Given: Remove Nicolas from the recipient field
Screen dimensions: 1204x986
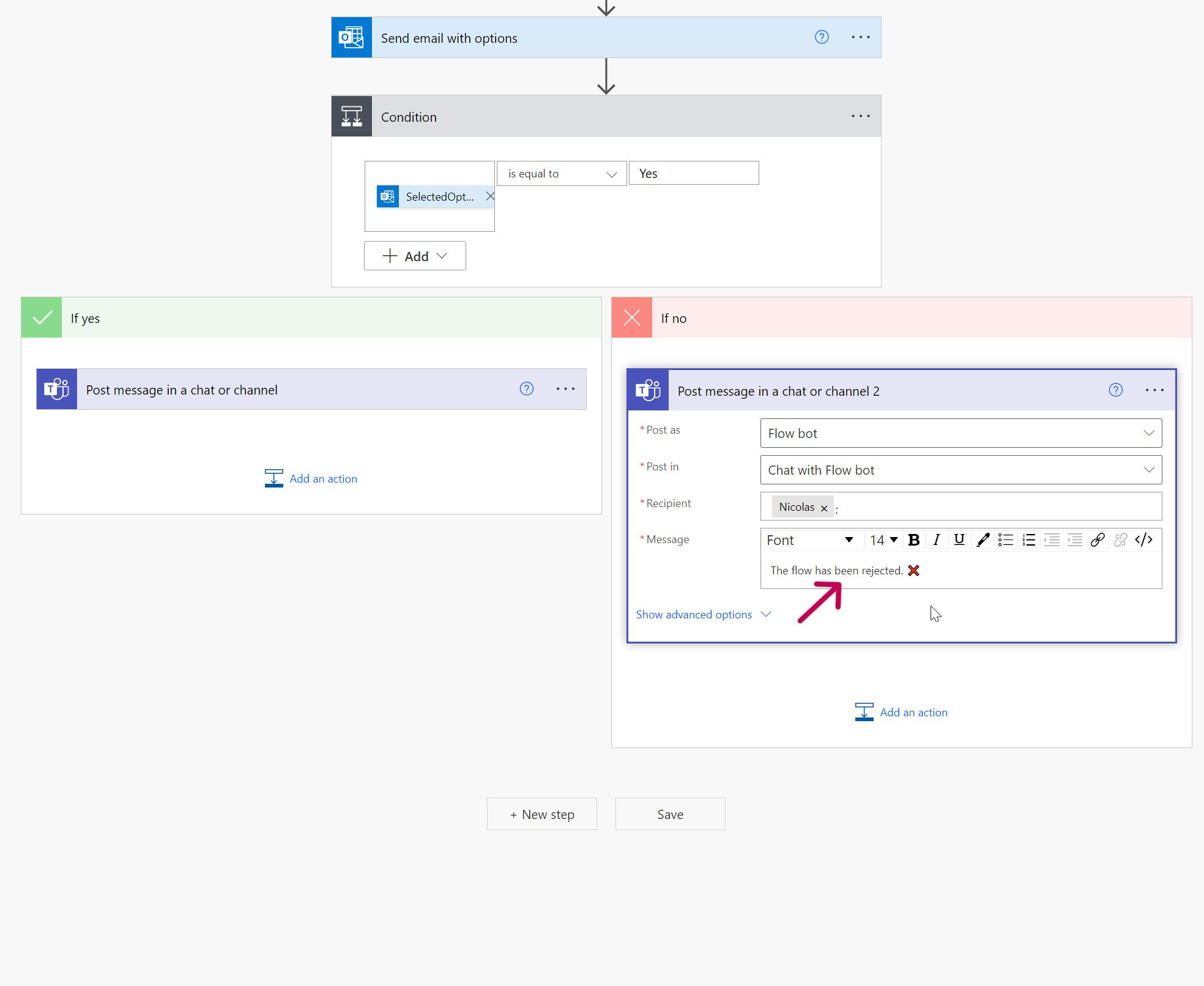Looking at the screenshot, I should (x=824, y=508).
